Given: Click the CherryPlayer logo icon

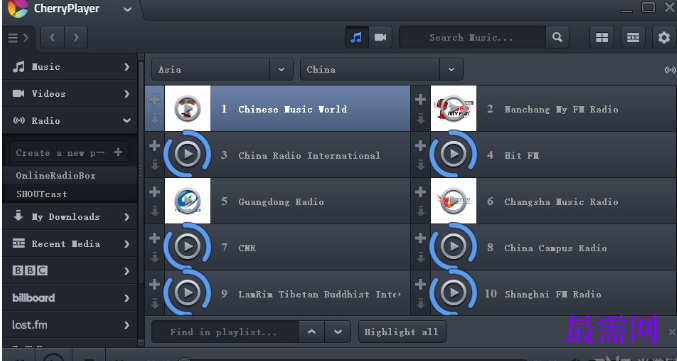Looking at the screenshot, I should [x=18, y=8].
